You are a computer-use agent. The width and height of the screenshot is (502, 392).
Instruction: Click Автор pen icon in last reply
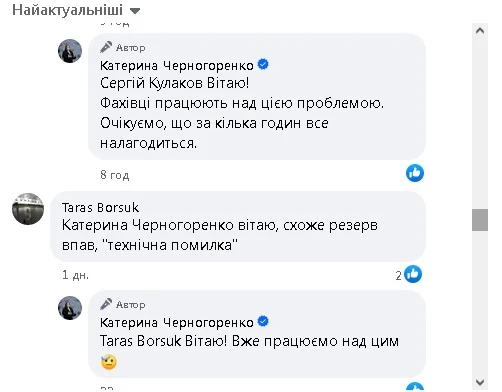click(x=106, y=304)
